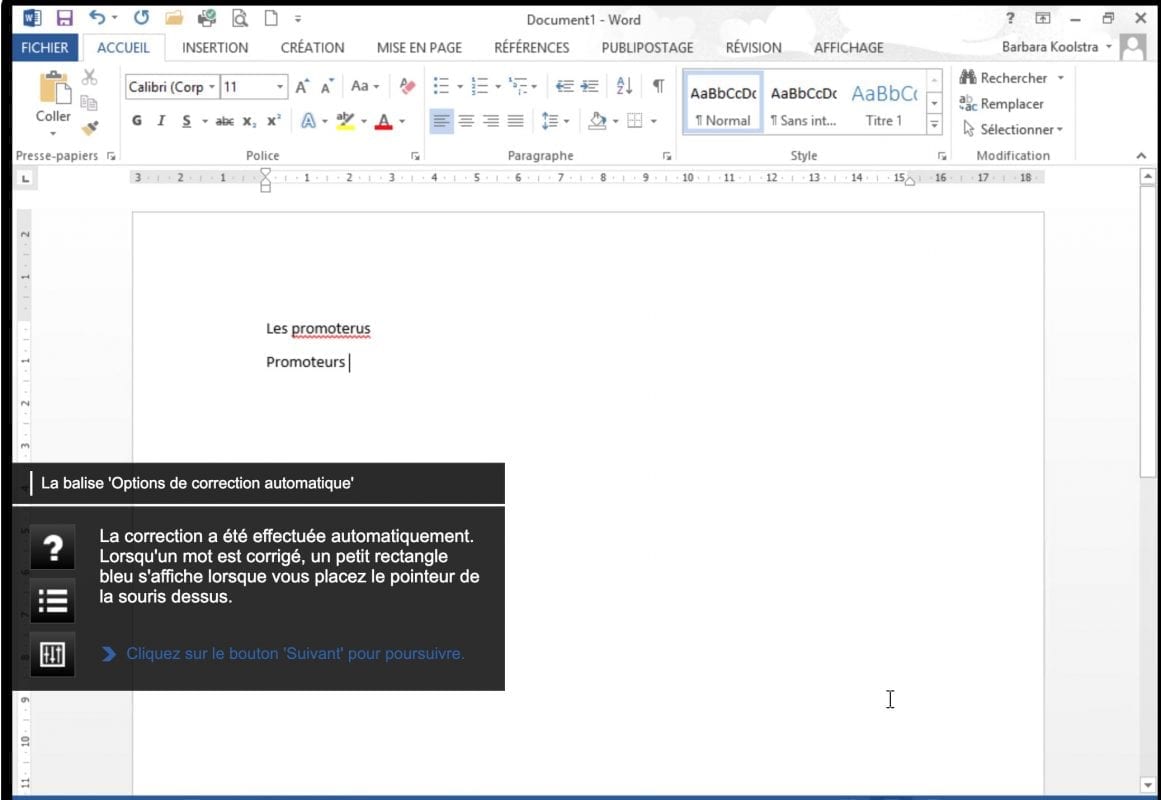Open Rechercher in the Modification group
The height and width of the screenshot is (800, 1161).
click(1009, 77)
